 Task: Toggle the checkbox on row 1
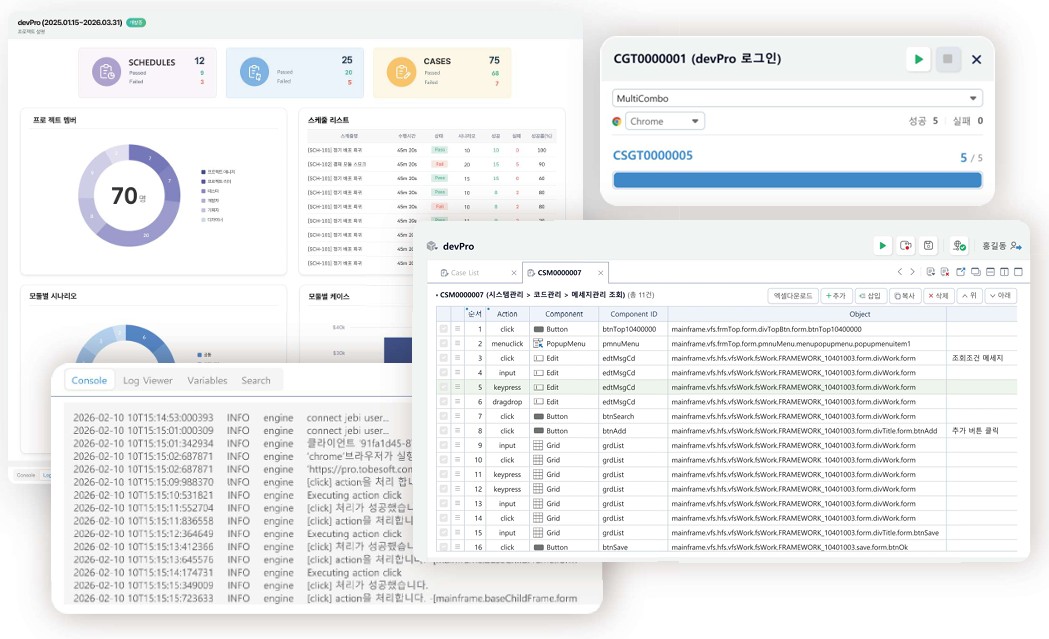click(x=443, y=329)
